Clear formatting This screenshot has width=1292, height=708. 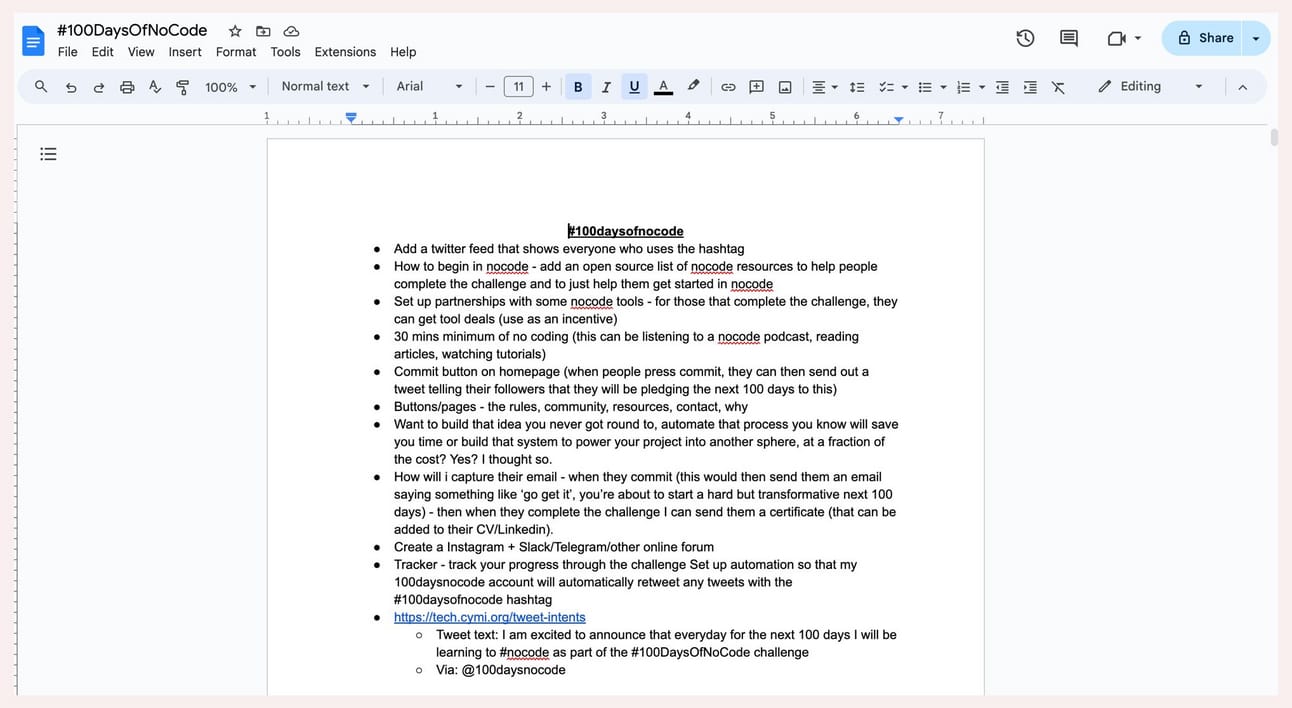[1058, 87]
